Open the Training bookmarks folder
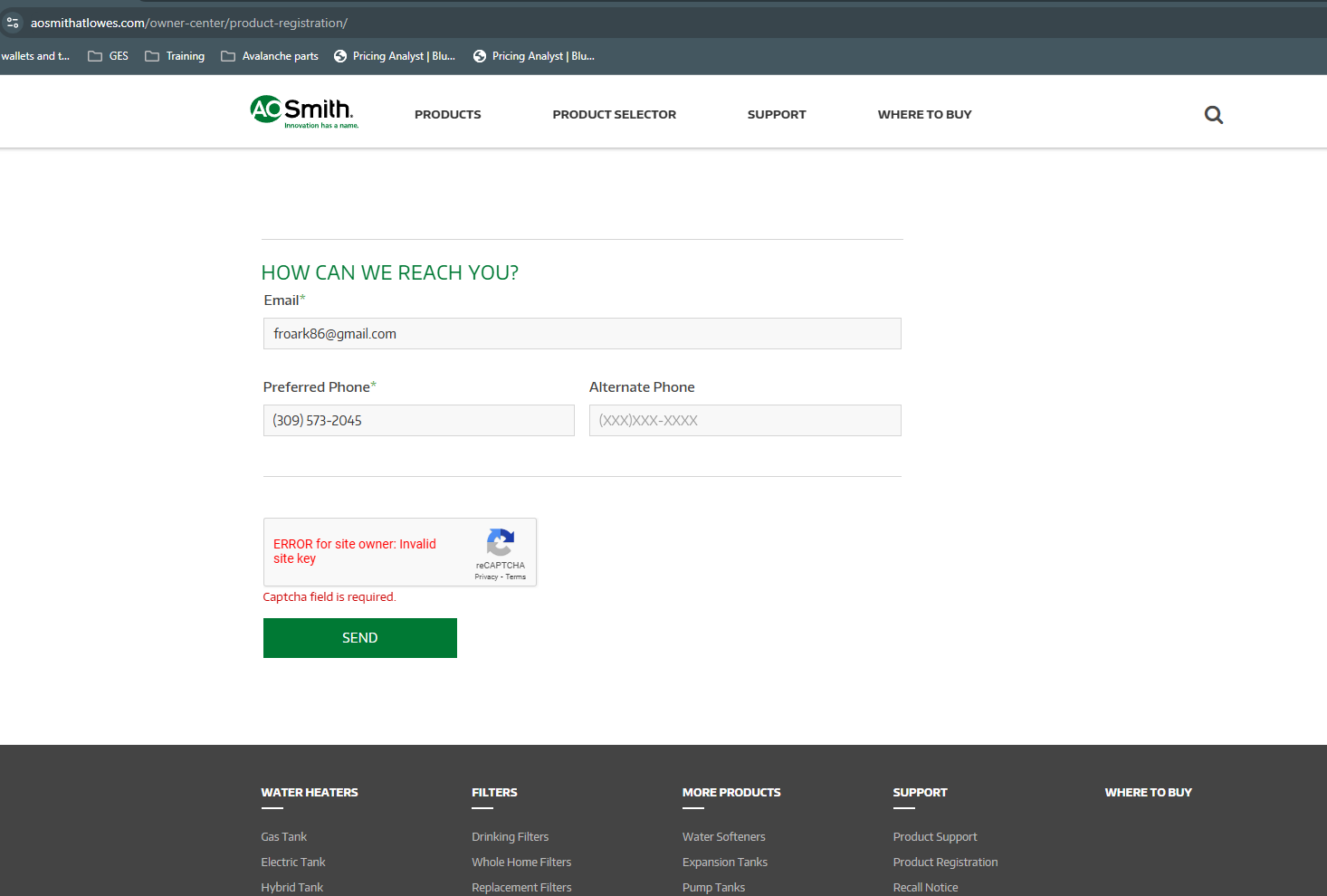The width and height of the screenshot is (1327, 896). coord(176,56)
